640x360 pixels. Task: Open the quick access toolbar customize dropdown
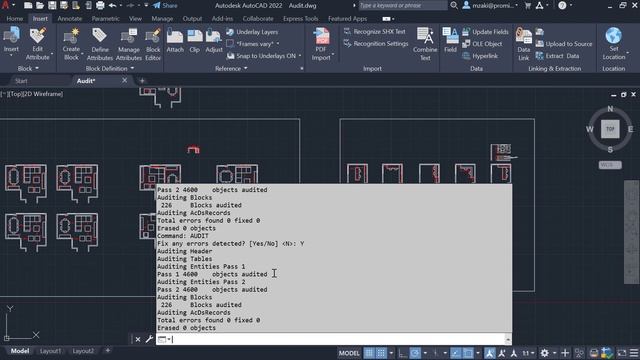point(146,5)
